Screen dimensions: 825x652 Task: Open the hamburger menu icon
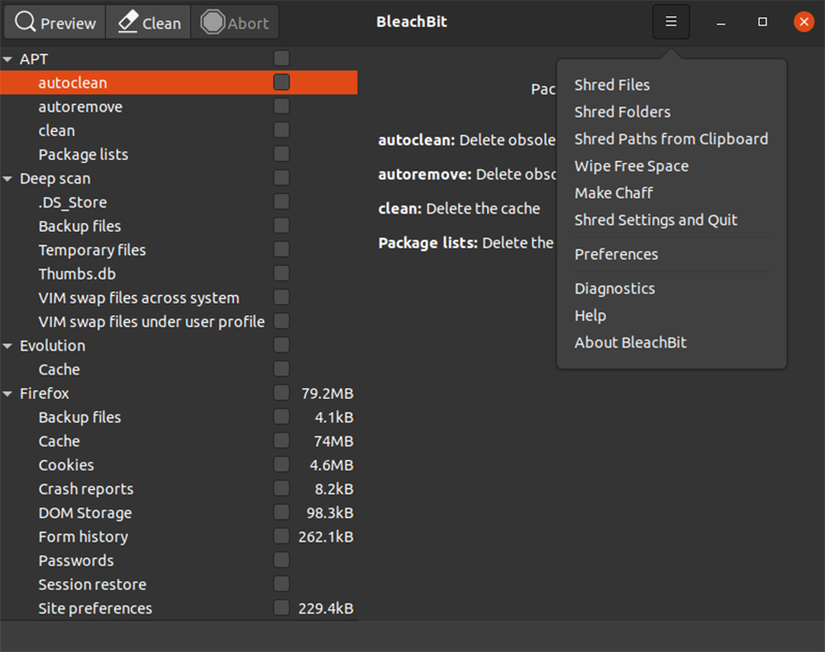(670, 21)
